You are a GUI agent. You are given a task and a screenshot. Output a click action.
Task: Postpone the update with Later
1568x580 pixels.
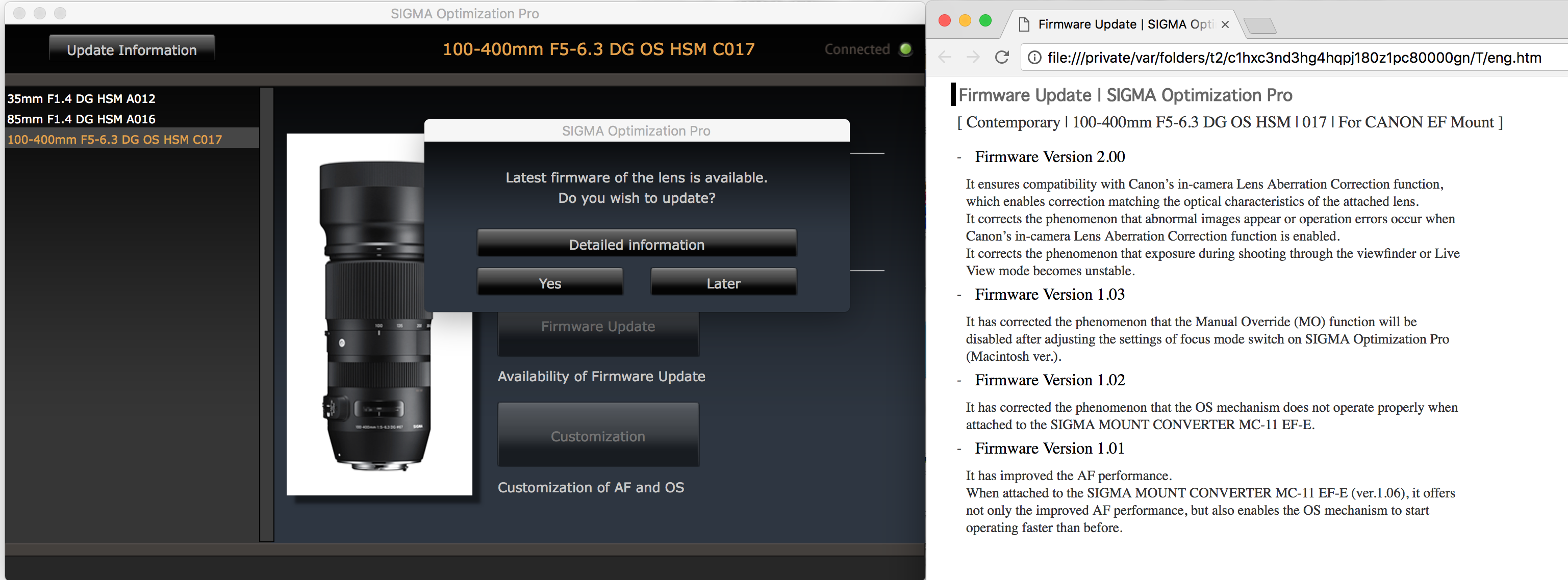coord(723,283)
